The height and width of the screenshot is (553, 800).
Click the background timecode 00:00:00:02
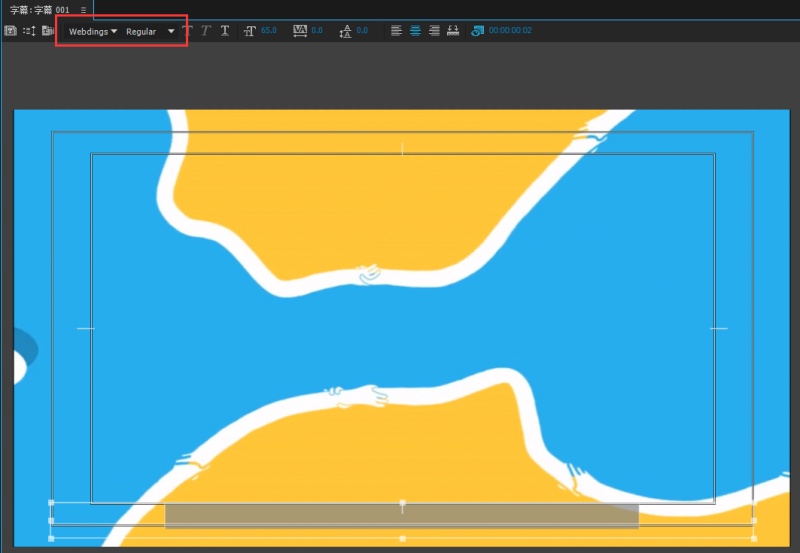510,31
